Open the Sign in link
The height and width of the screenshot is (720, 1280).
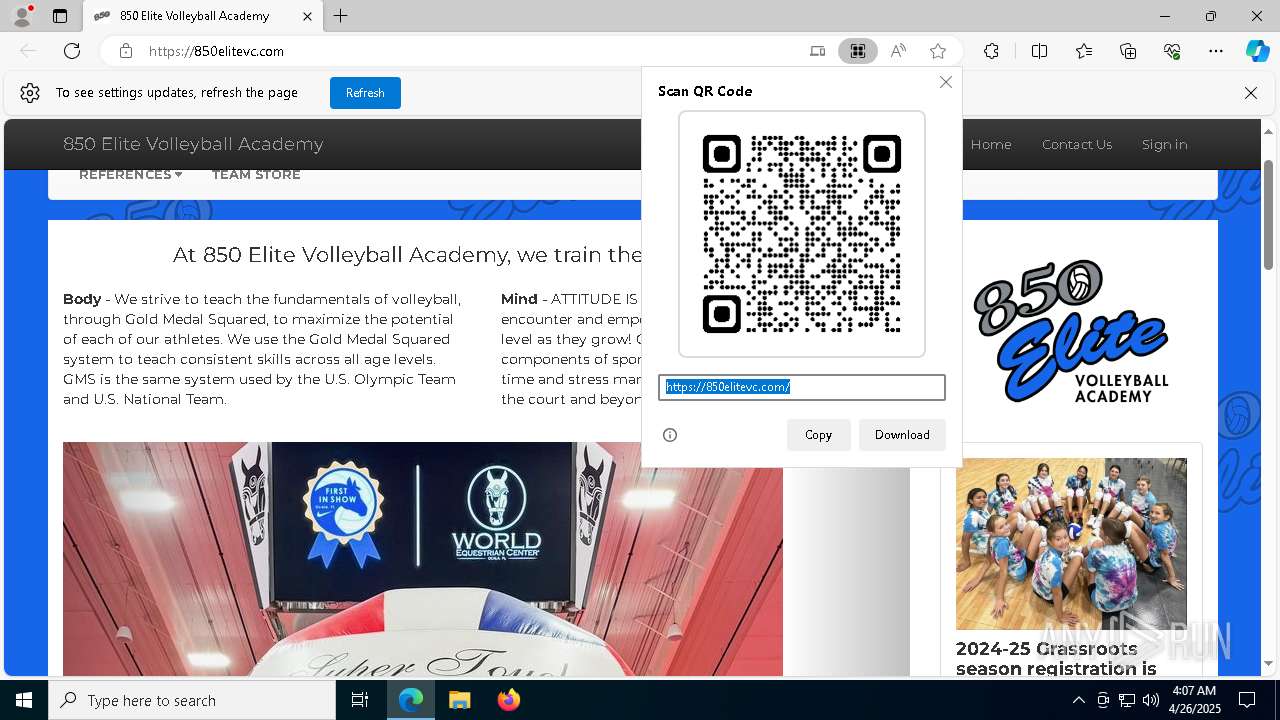coord(1165,144)
